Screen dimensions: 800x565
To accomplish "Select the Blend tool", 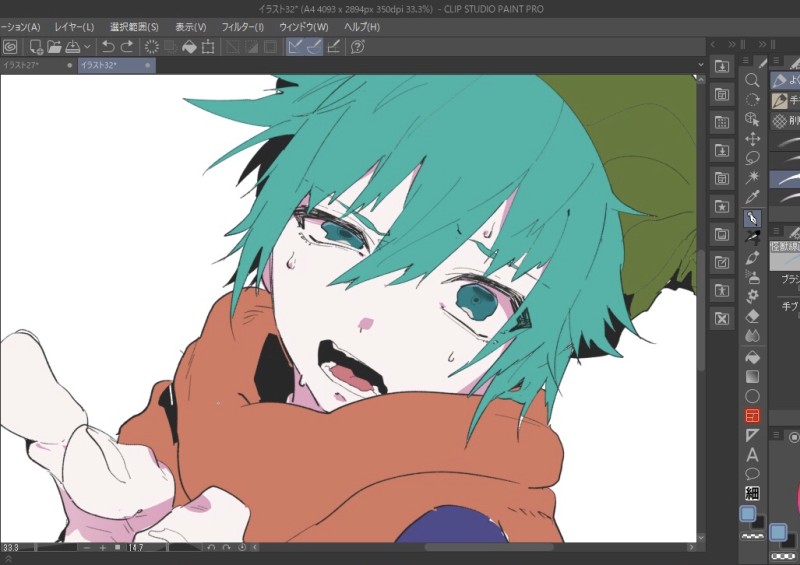I will pyautogui.click(x=752, y=336).
